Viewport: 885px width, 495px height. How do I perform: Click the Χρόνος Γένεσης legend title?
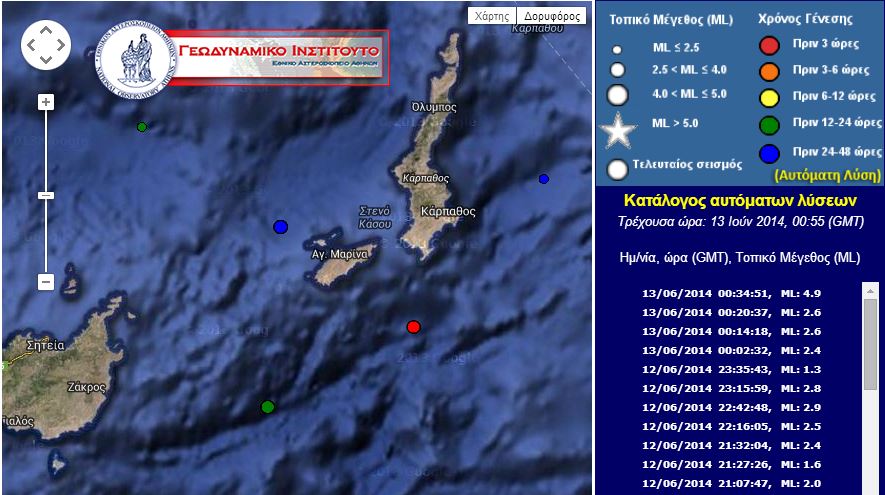click(x=805, y=19)
